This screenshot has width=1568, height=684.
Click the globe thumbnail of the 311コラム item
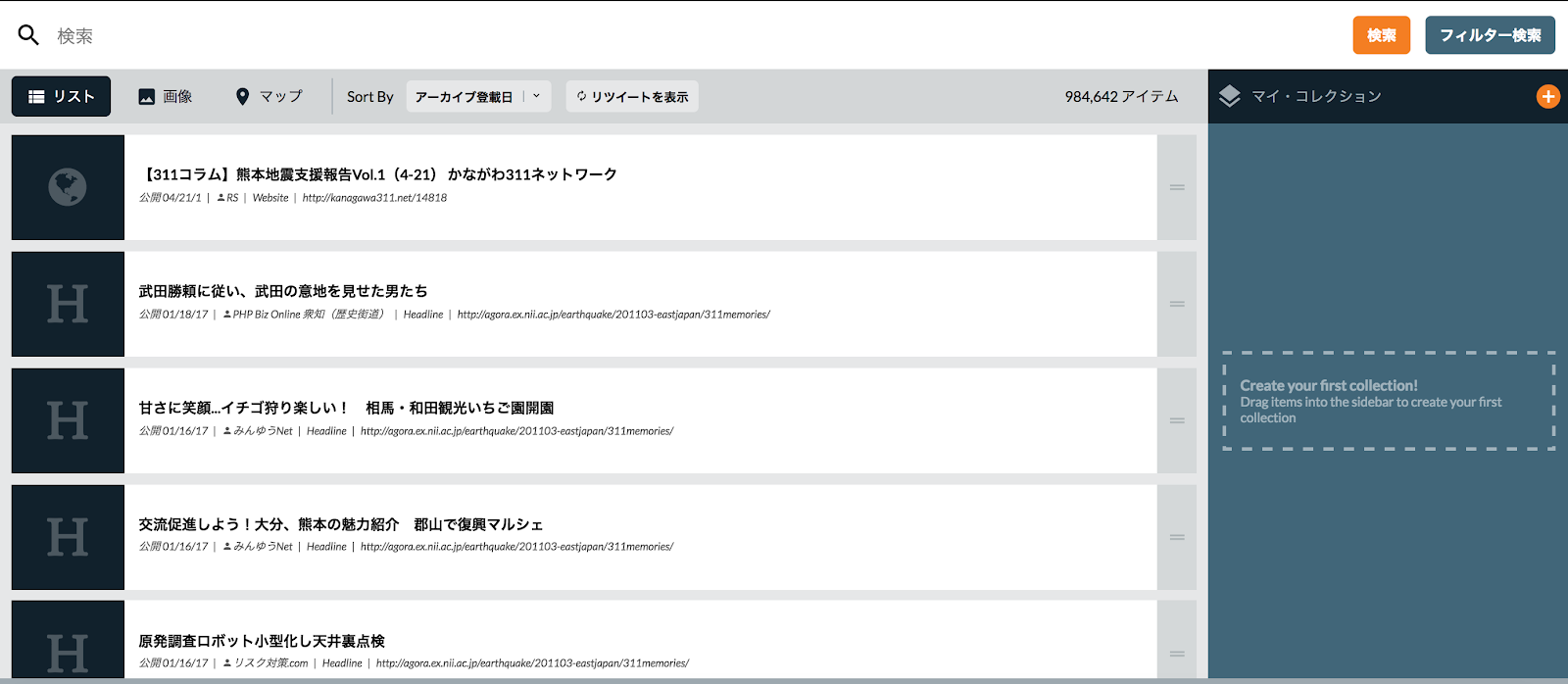[x=68, y=187]
